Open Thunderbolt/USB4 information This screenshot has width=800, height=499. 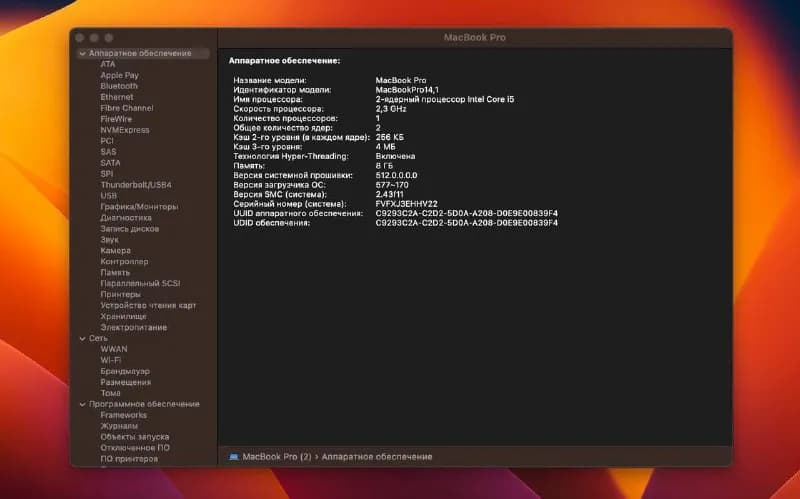136,185
